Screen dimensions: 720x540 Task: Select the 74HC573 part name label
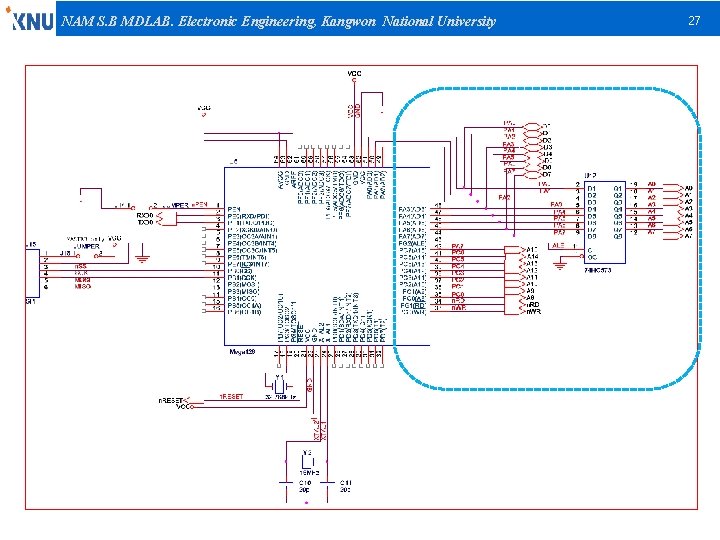(x=597, y=270)
